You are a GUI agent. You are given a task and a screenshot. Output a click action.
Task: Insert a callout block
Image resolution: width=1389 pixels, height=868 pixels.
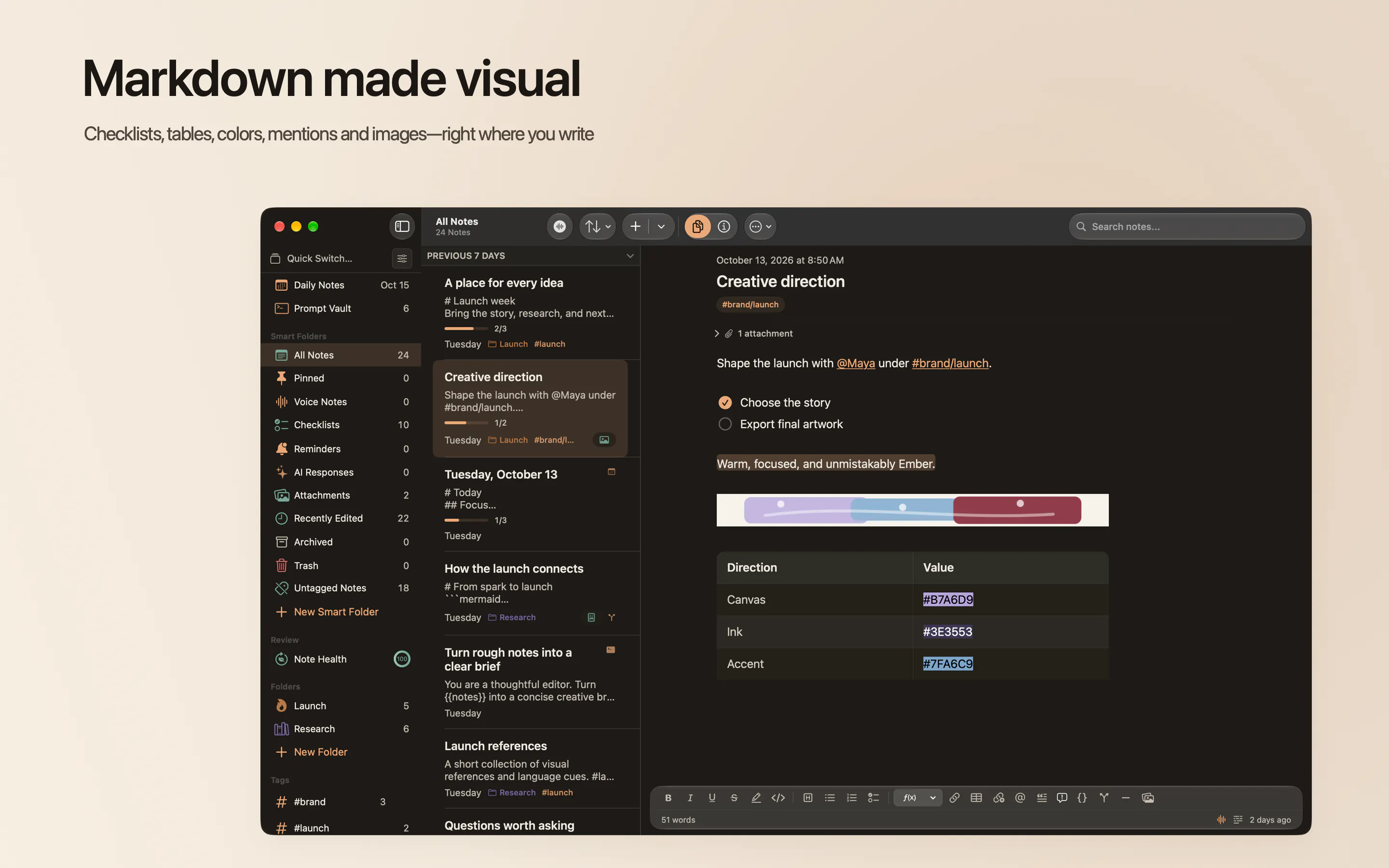point(1062,798)
